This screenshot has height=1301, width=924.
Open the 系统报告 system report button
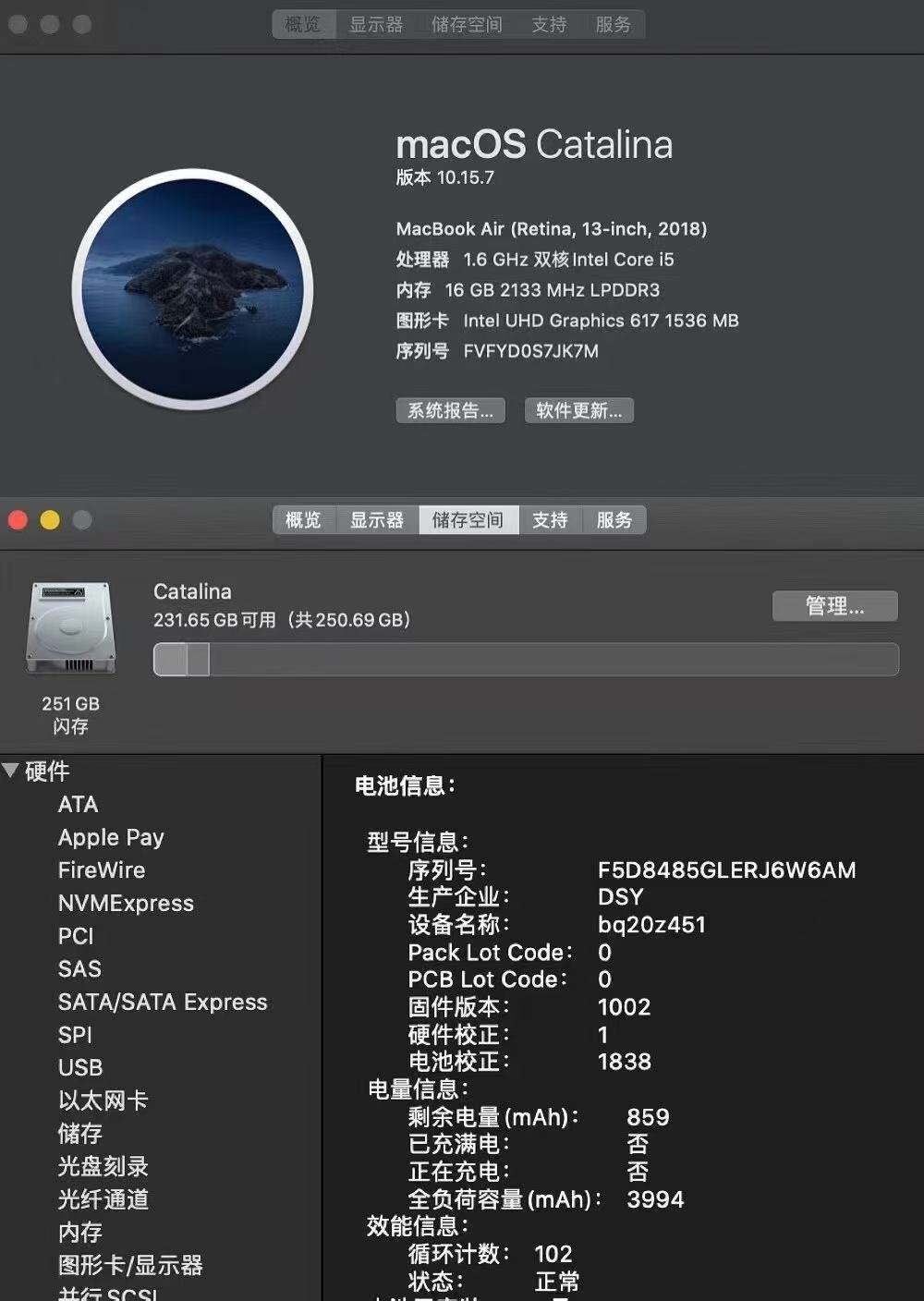(451, 410)
